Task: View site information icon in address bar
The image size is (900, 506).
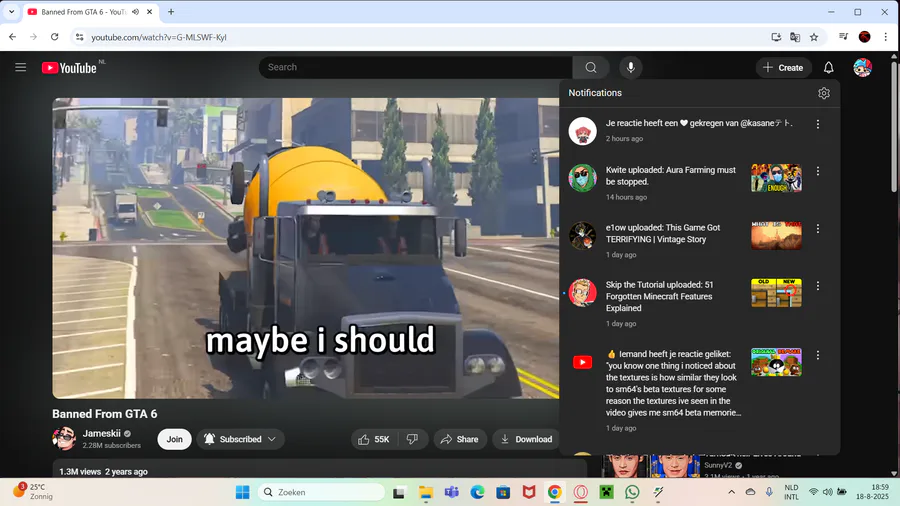Action: (x=79, y=37)
